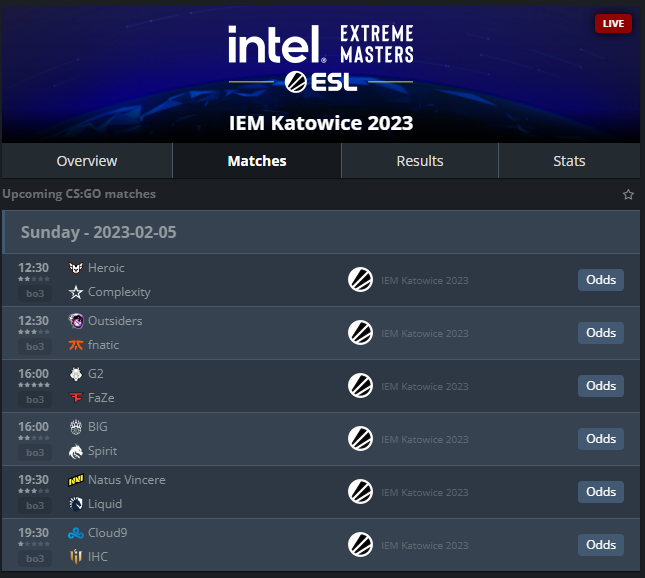This screenshot has width=645, height=578.
Task: Click the Heroic team name
Action: pyautogui.click(x=106, y=268)
